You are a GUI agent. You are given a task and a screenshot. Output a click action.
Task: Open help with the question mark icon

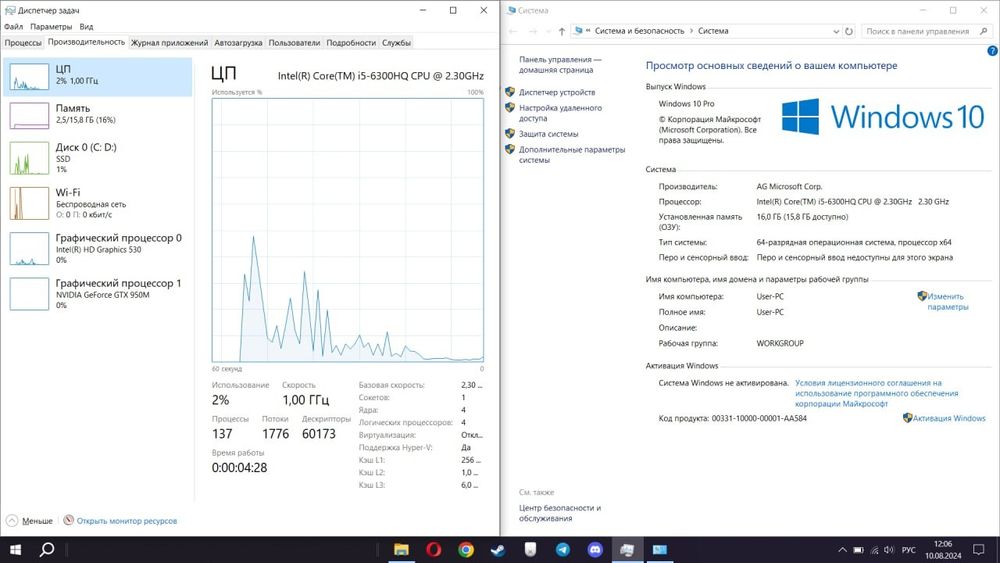pos(992,50)
